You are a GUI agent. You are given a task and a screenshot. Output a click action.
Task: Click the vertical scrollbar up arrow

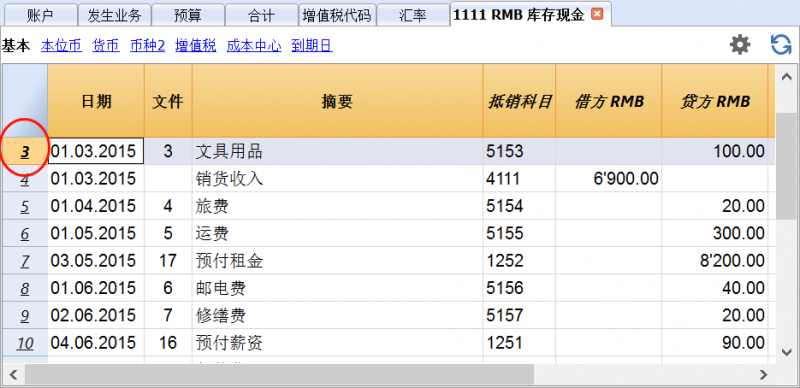click(787, 77)
